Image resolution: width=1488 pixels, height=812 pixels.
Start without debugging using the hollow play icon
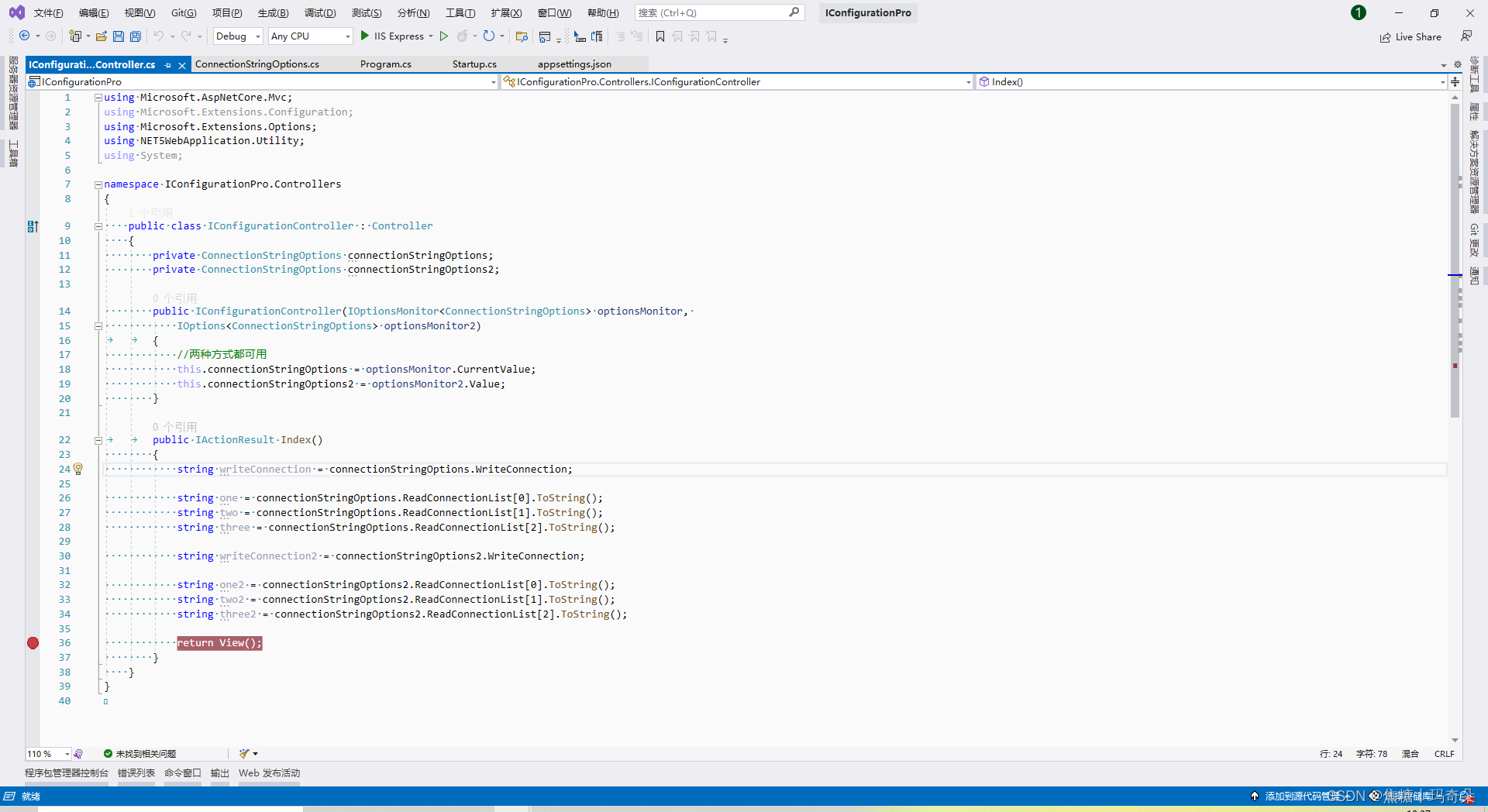[x=444, y=36]
